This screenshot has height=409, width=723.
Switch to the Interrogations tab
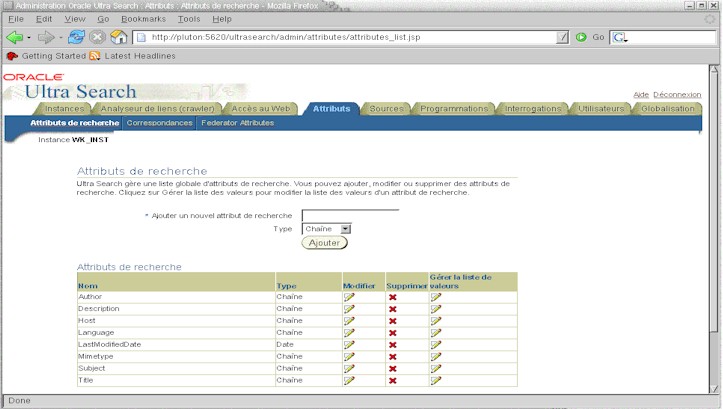coord(533,109)
